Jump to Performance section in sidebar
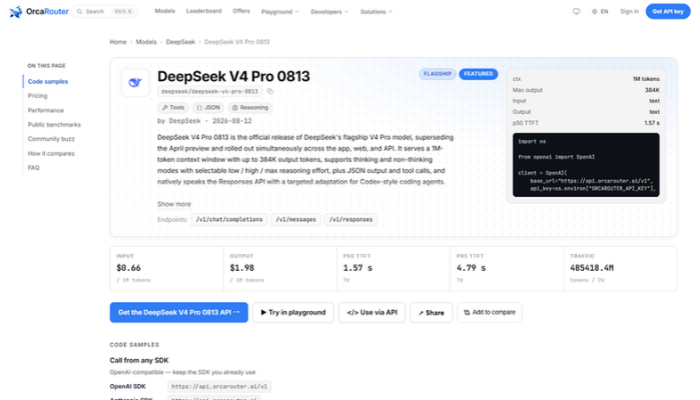The height and width of the screenshot is (400, 700). click(x=46, y=110)
